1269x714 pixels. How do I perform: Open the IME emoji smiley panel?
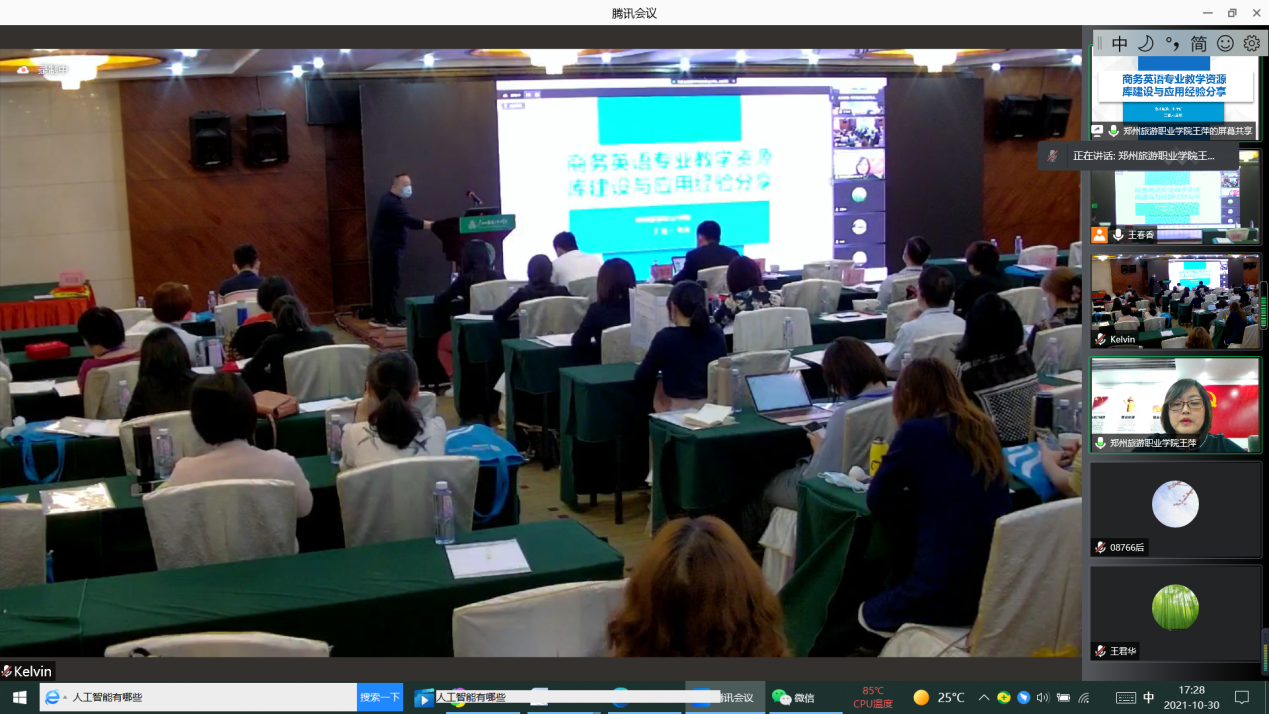[1225, 43]
